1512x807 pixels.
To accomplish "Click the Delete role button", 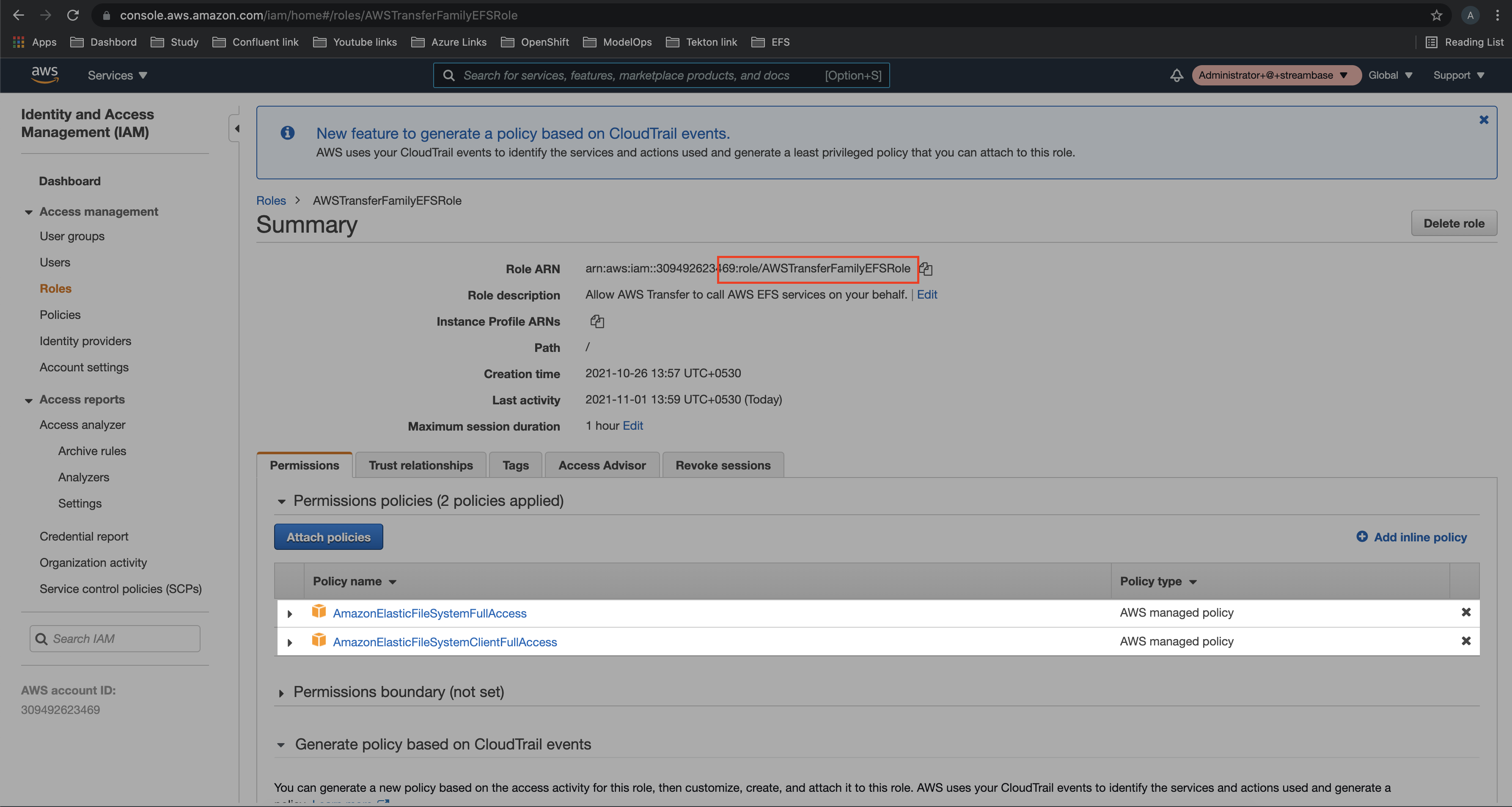I will point(1454,223).
